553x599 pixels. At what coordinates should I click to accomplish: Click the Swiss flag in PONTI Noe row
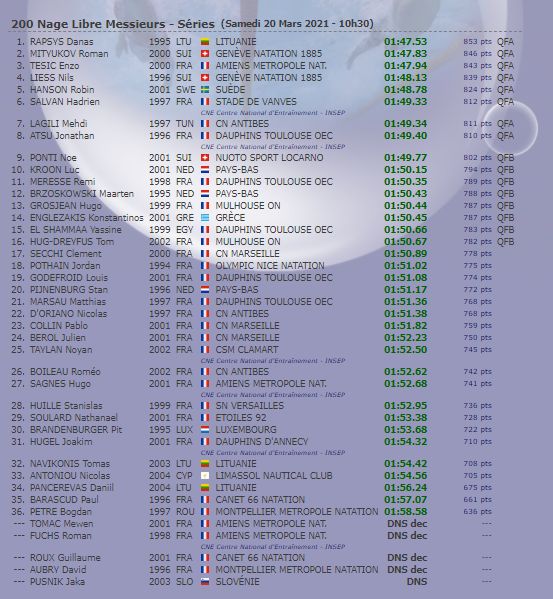coord(205,158)
